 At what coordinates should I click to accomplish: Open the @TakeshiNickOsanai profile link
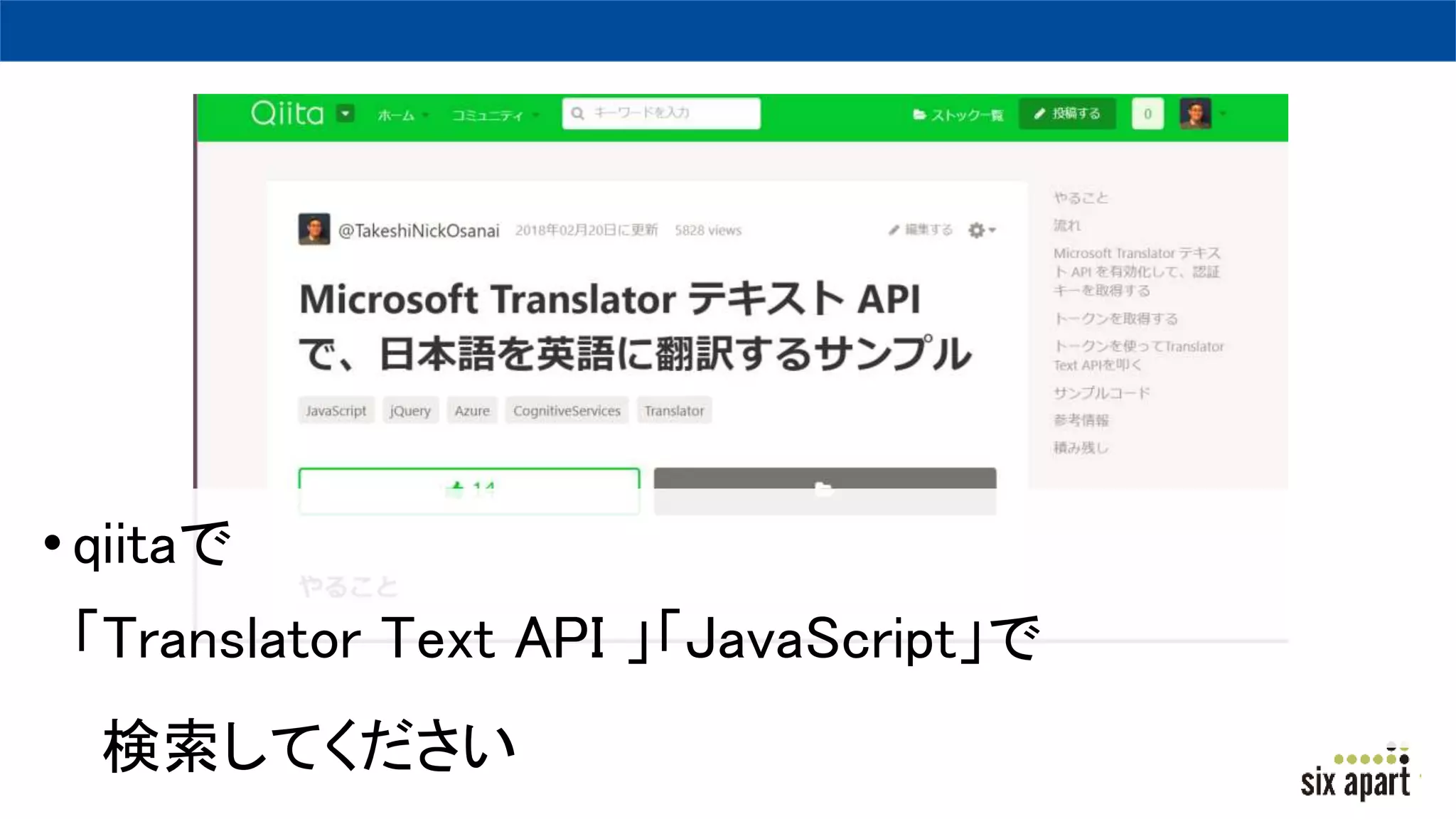click(x=419, y=230)
